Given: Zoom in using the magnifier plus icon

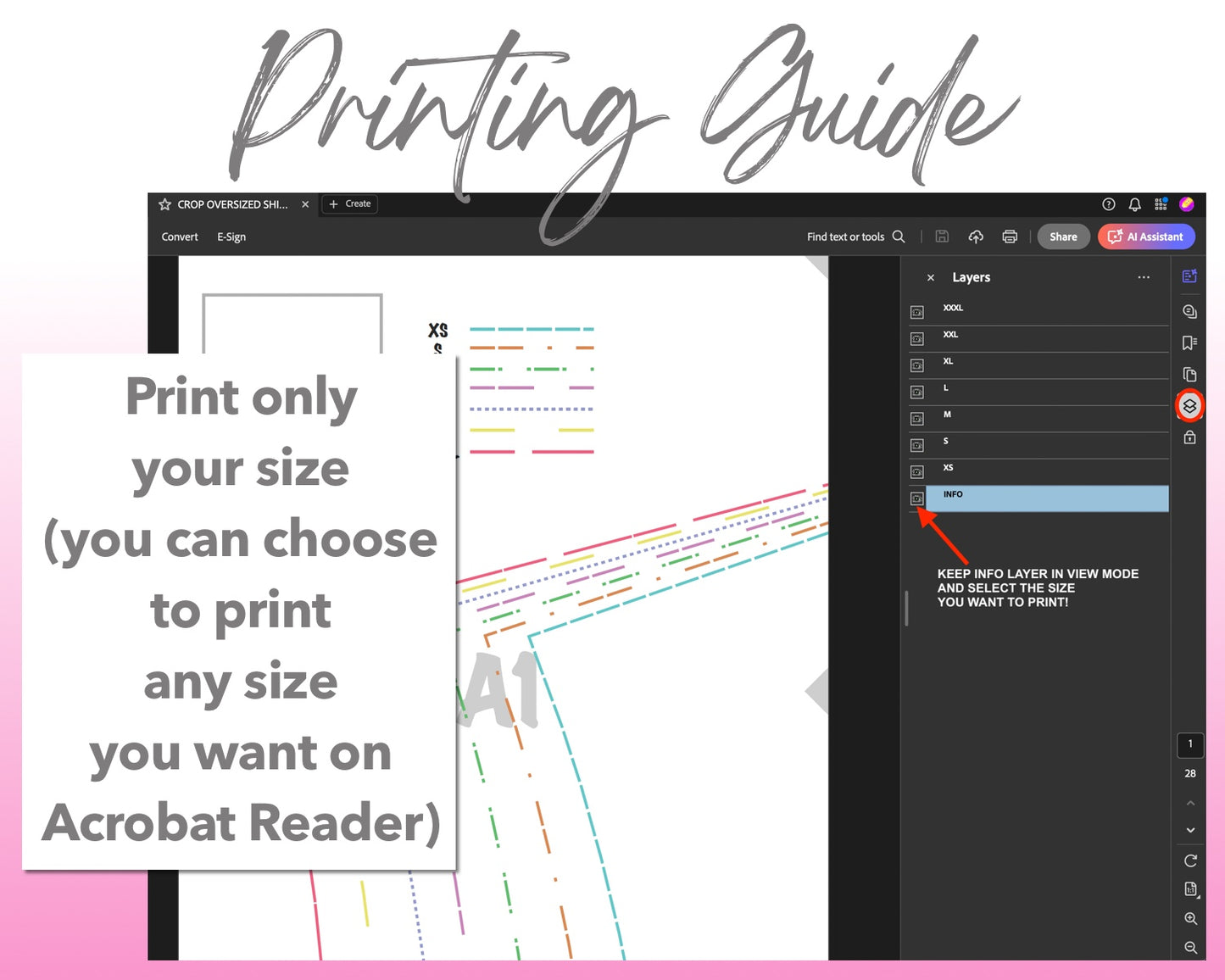Looking at the screenshot, I should pos(1190,918).
